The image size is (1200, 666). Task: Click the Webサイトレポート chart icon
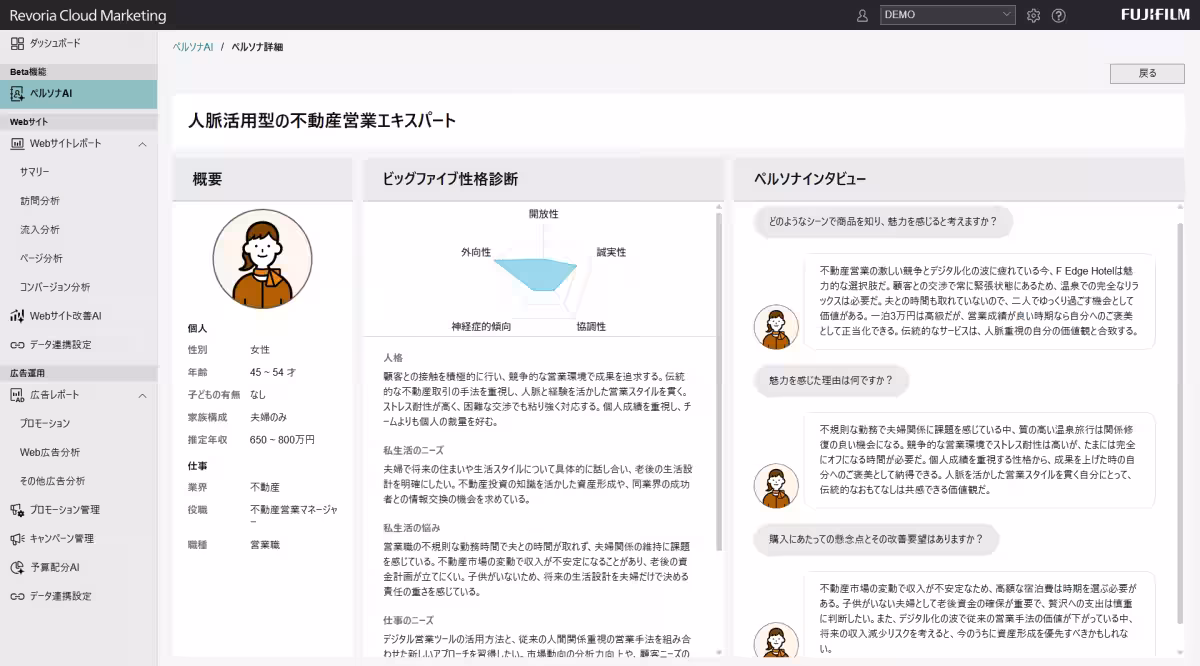[16, 142]
